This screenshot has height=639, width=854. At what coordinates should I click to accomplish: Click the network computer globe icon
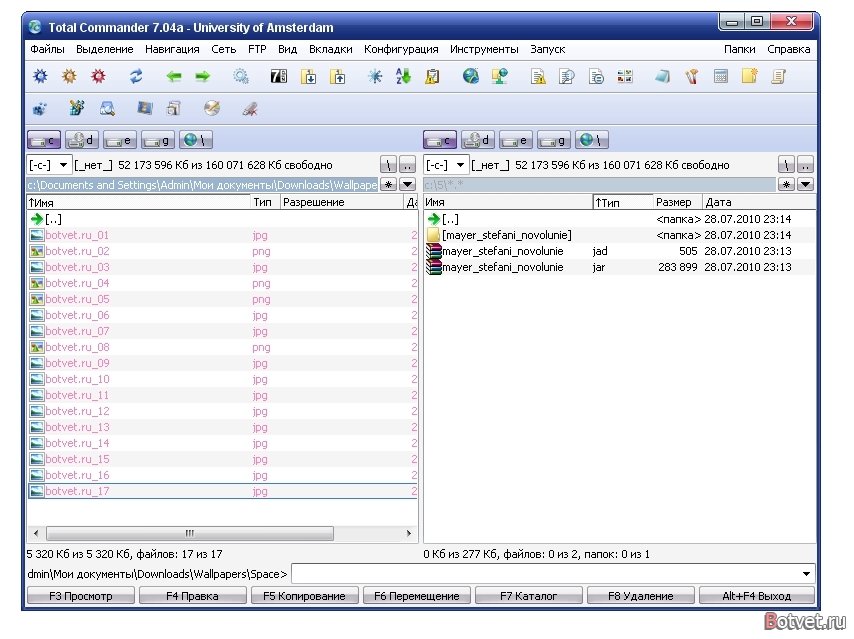tap(499, 76)
